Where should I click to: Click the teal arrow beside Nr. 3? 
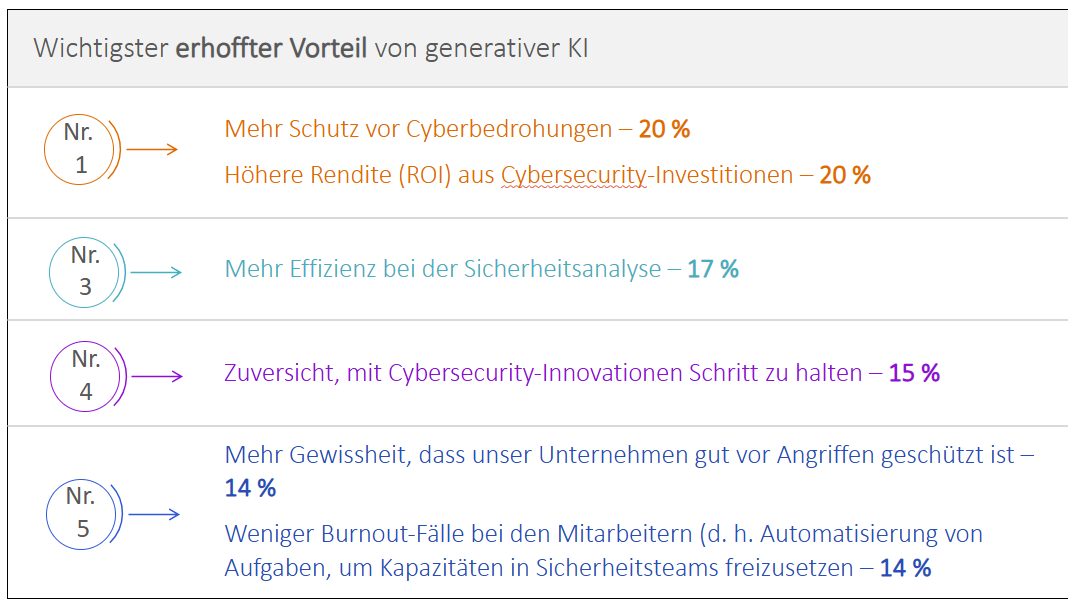[x=156, y=272]
